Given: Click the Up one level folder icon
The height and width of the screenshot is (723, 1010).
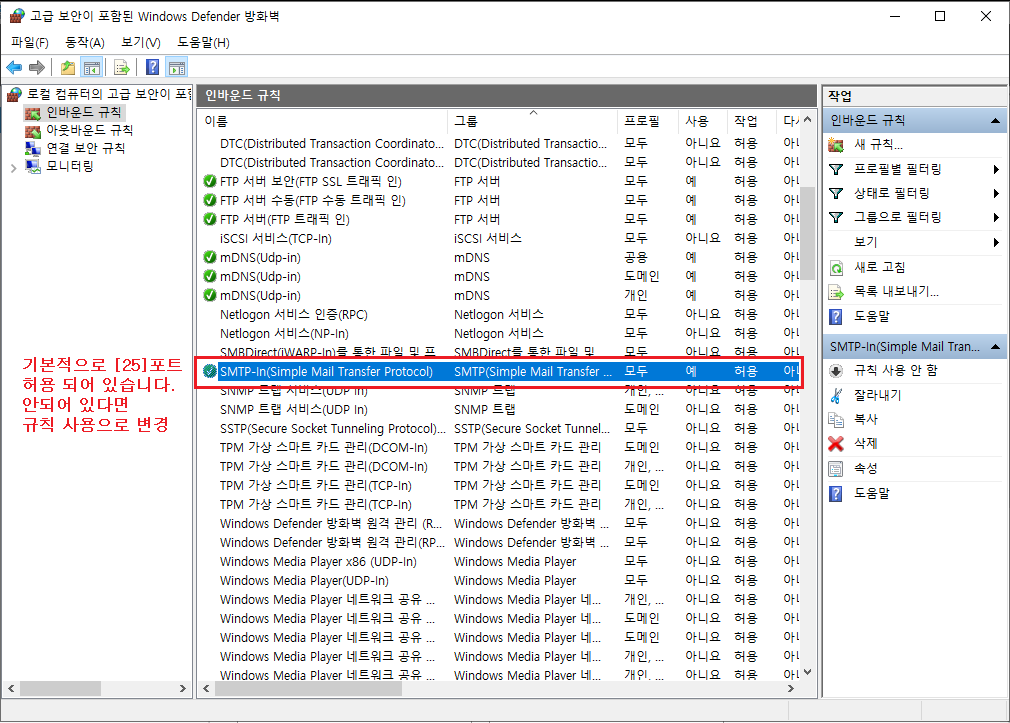Looking at the screenshot, I should point(68,67).
